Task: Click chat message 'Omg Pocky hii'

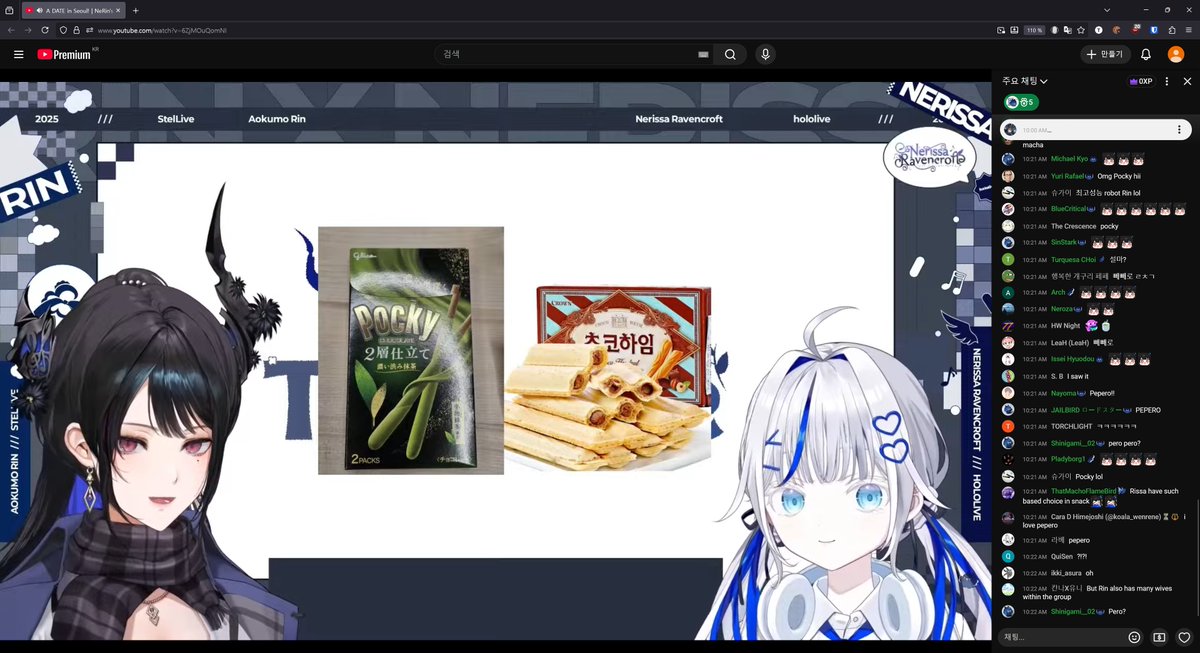Action: (x=1119, y=176)
